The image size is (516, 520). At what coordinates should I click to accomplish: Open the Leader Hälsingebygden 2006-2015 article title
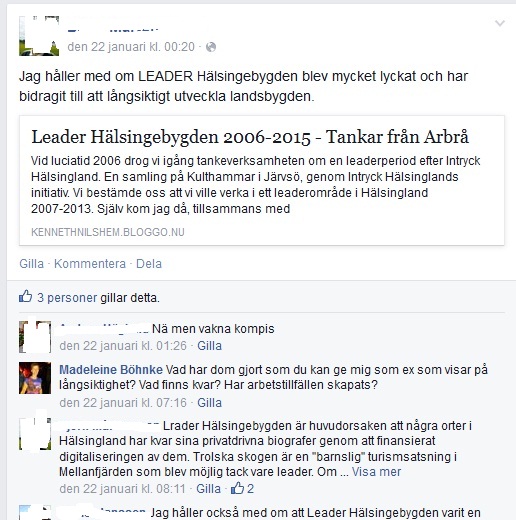(250, 137)
